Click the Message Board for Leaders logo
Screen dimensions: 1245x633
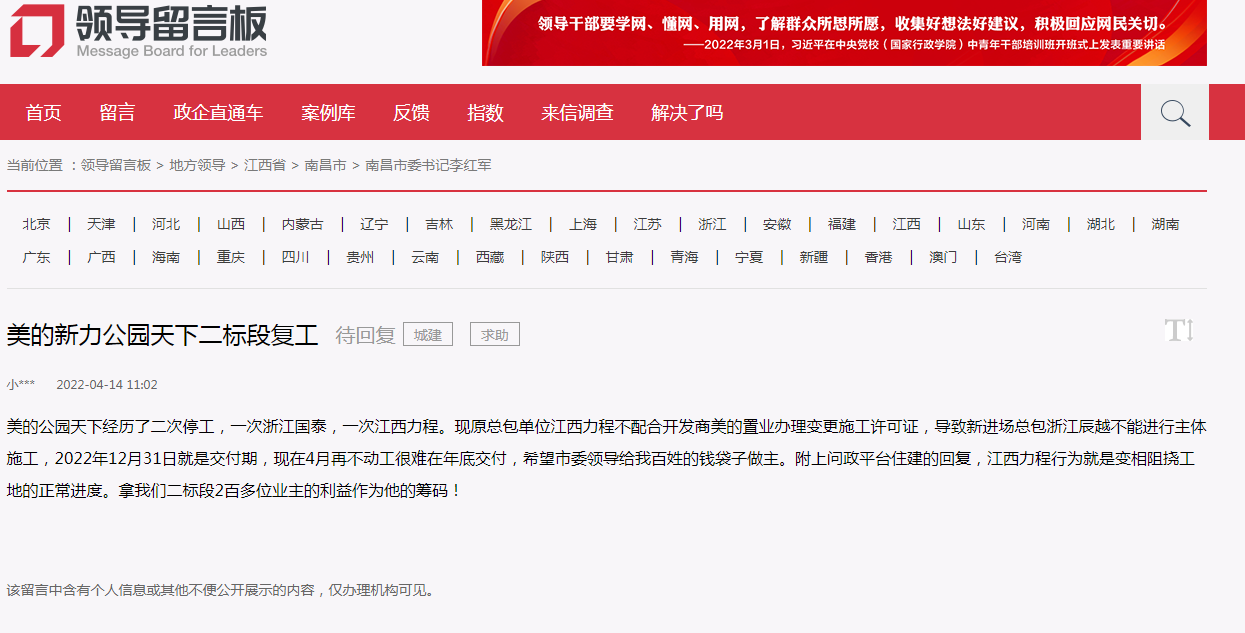(140, 32)
